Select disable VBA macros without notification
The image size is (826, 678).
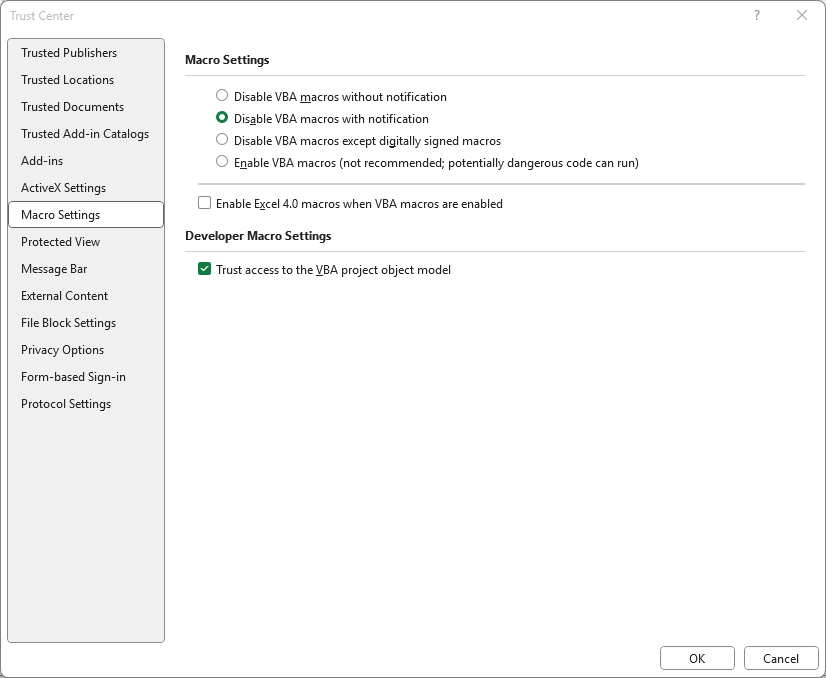tap(221, 96)
